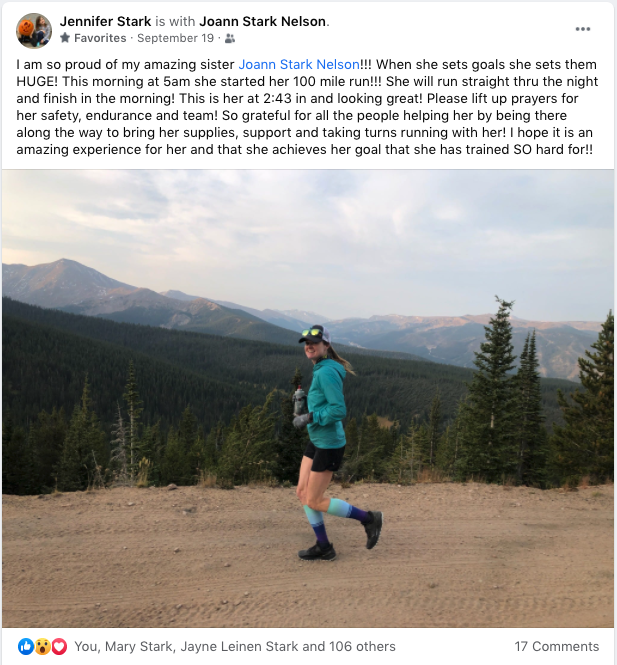
Task: Click Jennifer Stark's profile picture
Action: (x=34, y=30)
